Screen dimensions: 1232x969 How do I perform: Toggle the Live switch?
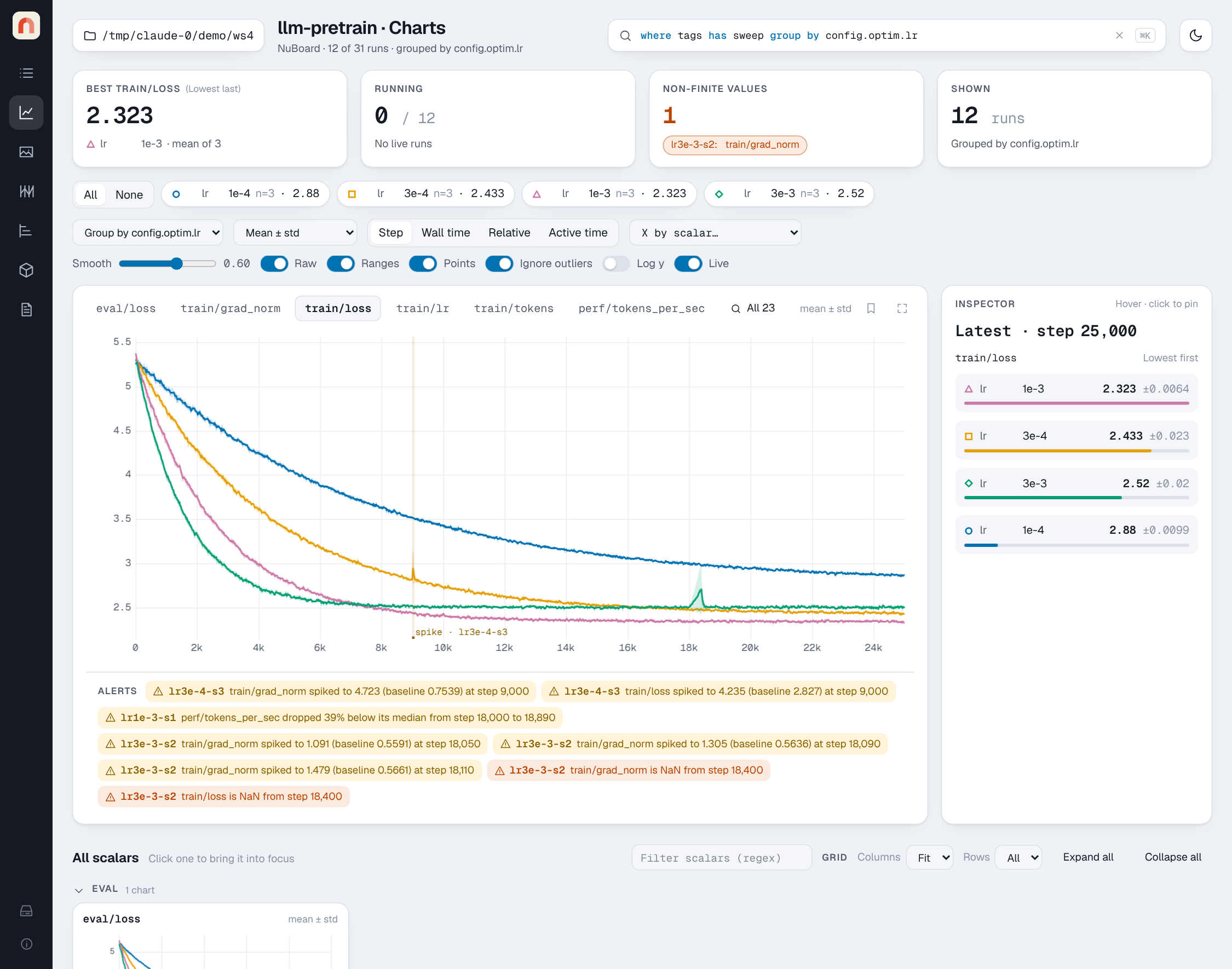click(688, 264)
